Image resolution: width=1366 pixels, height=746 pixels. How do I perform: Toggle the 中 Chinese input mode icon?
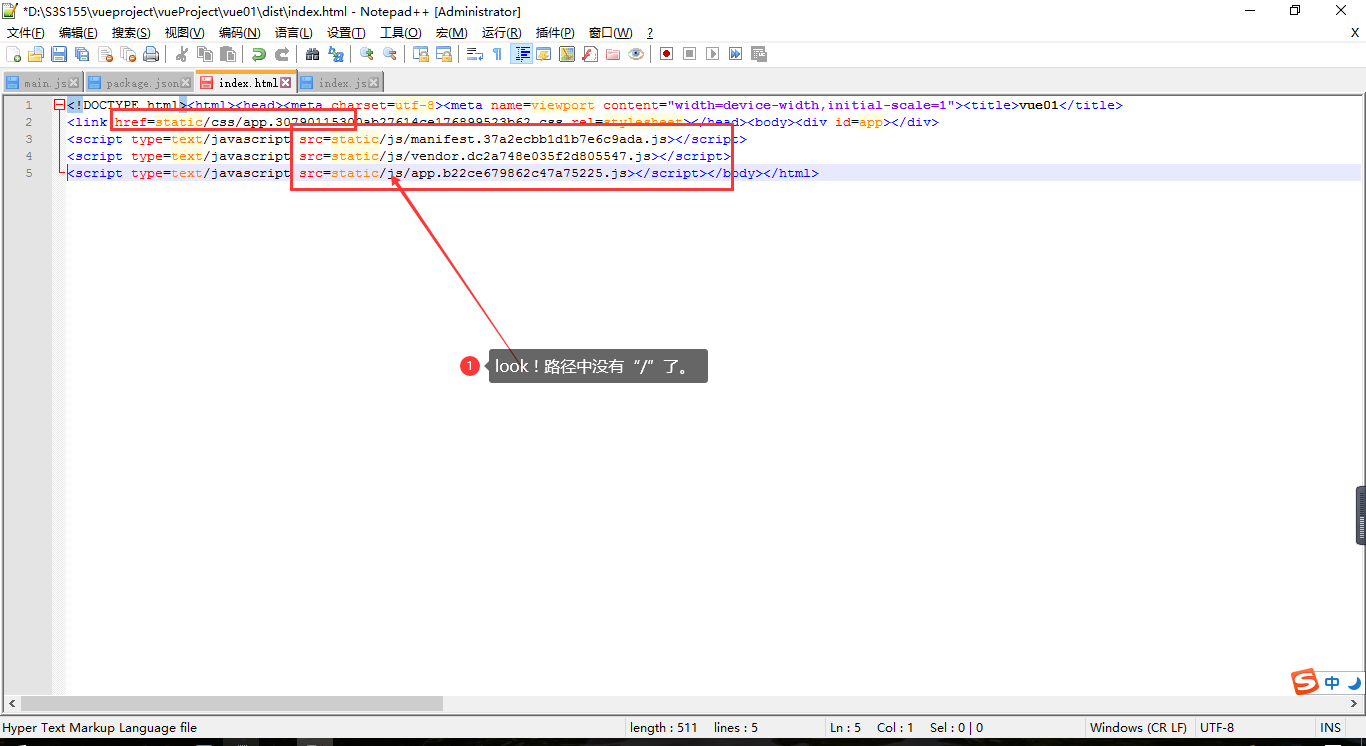point(1332,683)
